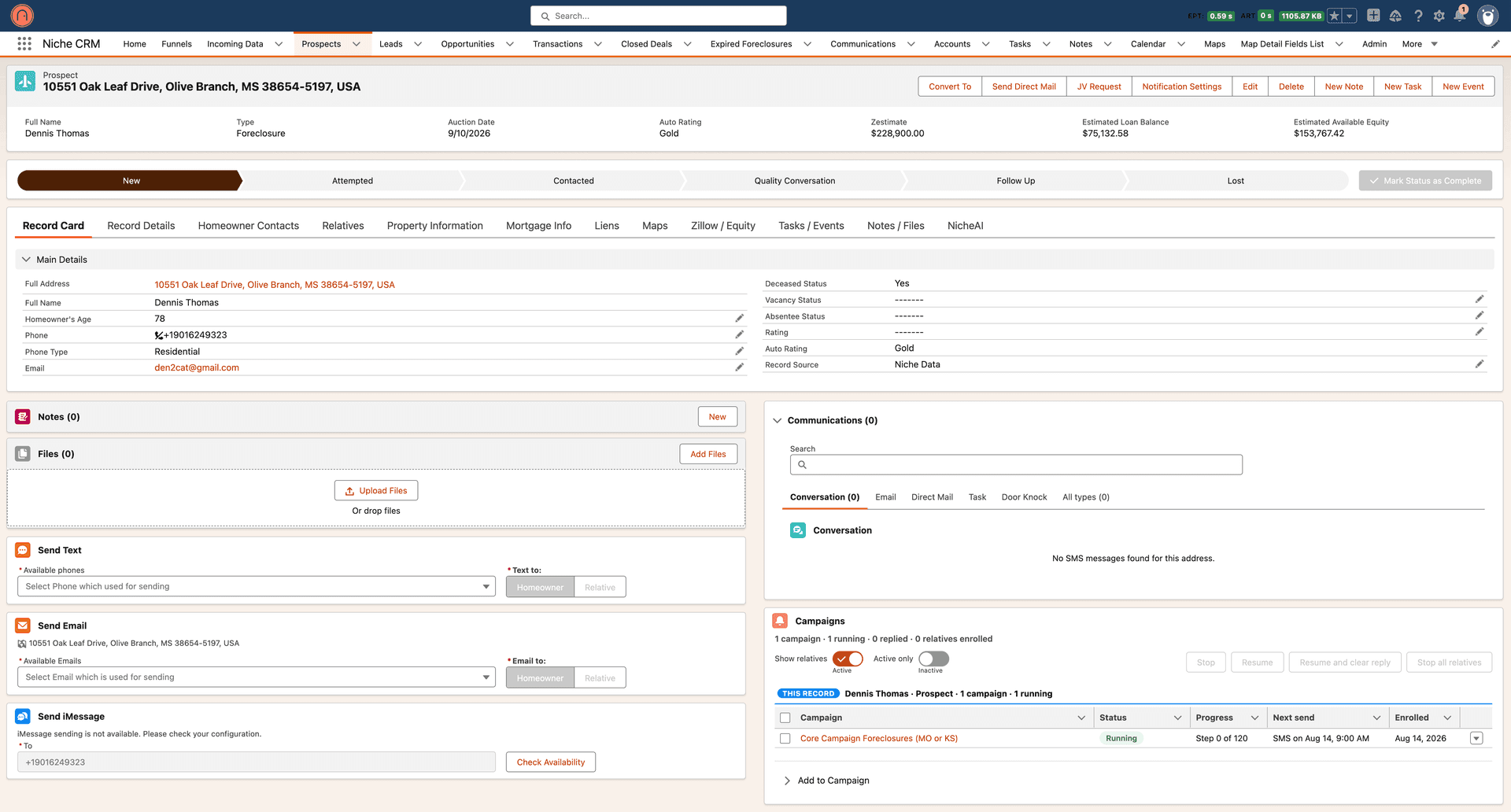This screenshot has height=812, width=1511.
Task: Edit the Email field pencil
Action: (x=740, y=367)
